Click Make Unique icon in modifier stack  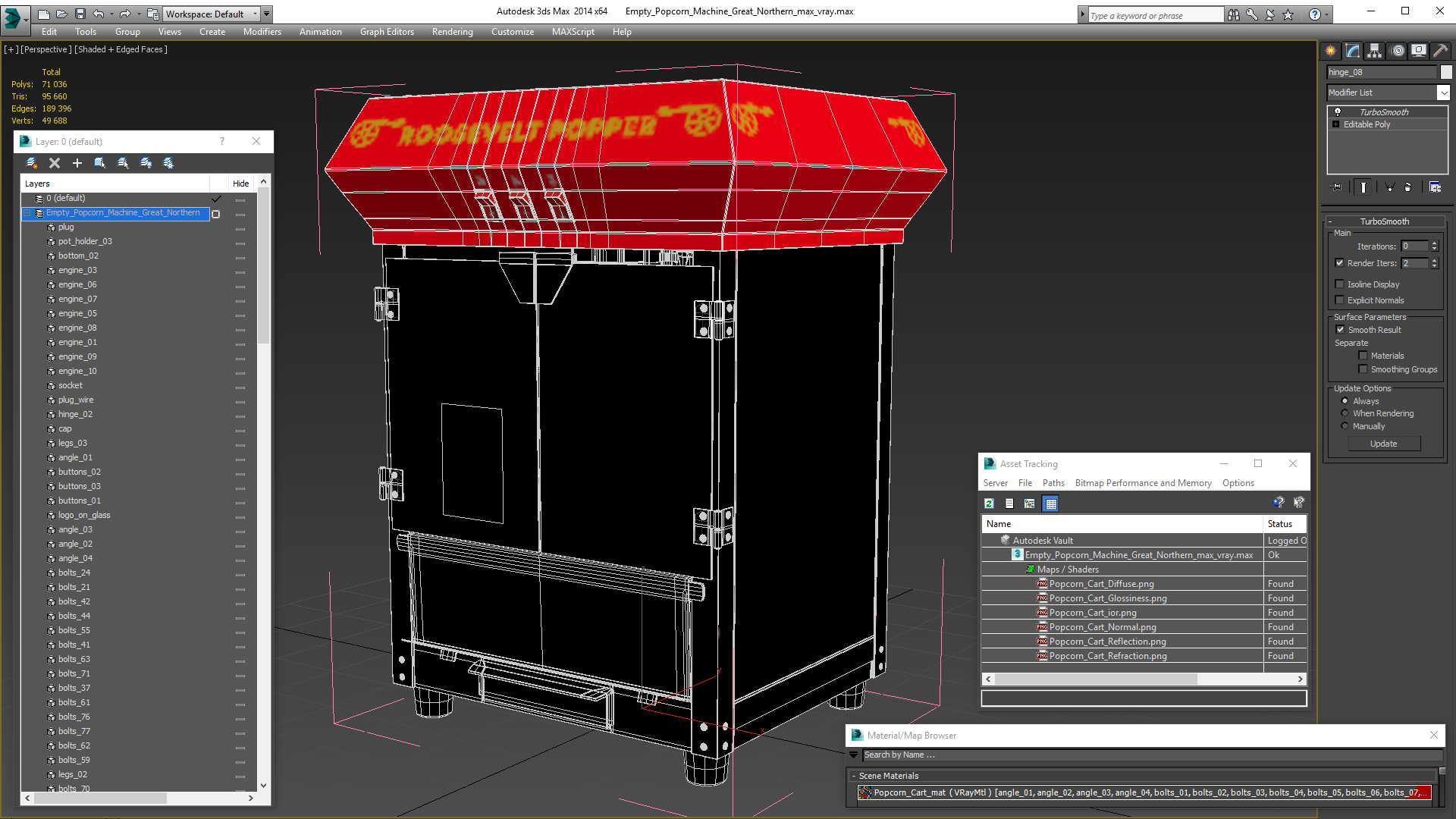click(x=1389, y=187)
